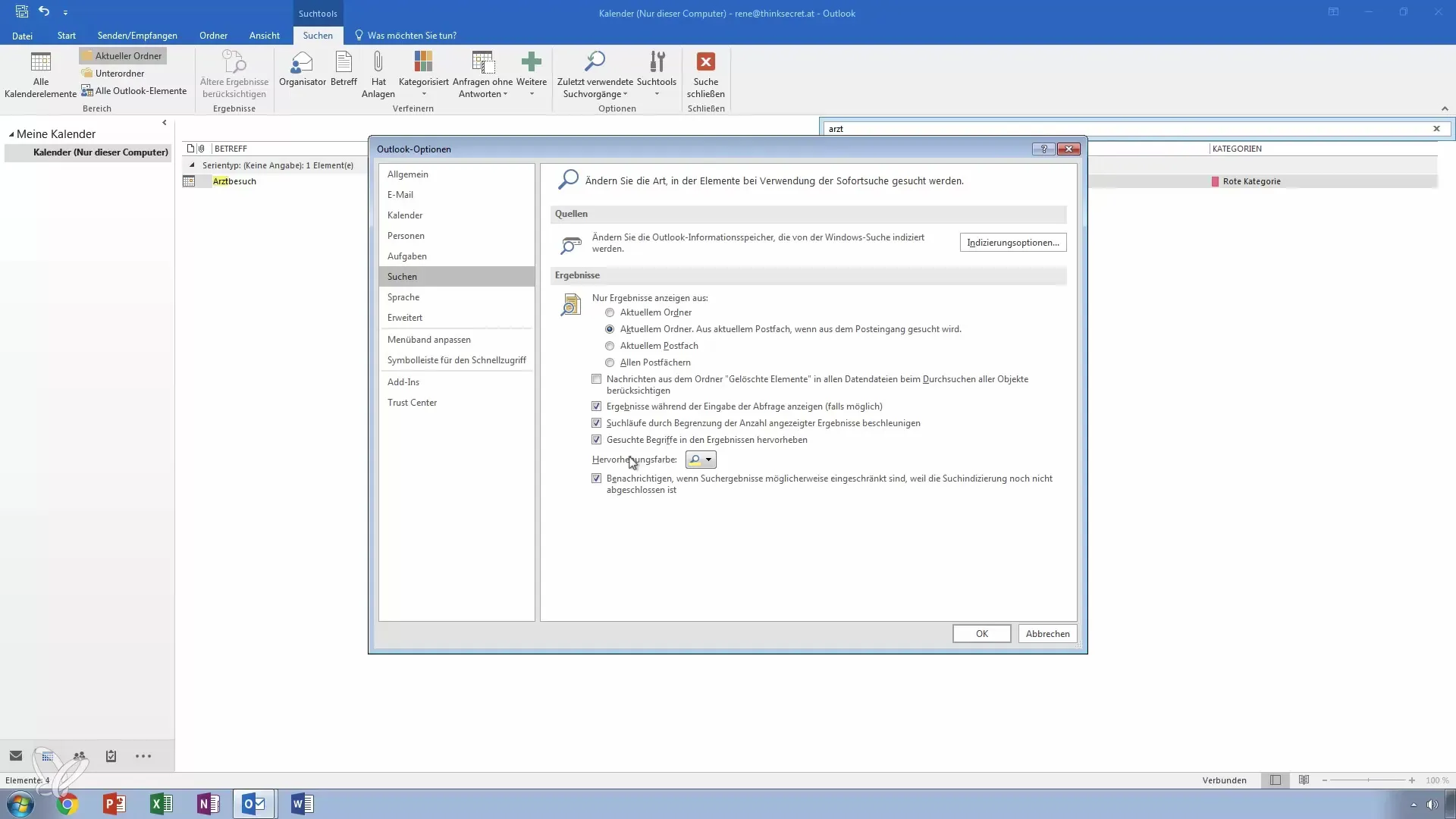1456x819 pixels.
Task: Select Aktueller Ordner search scope
Action: pos(123,56)
